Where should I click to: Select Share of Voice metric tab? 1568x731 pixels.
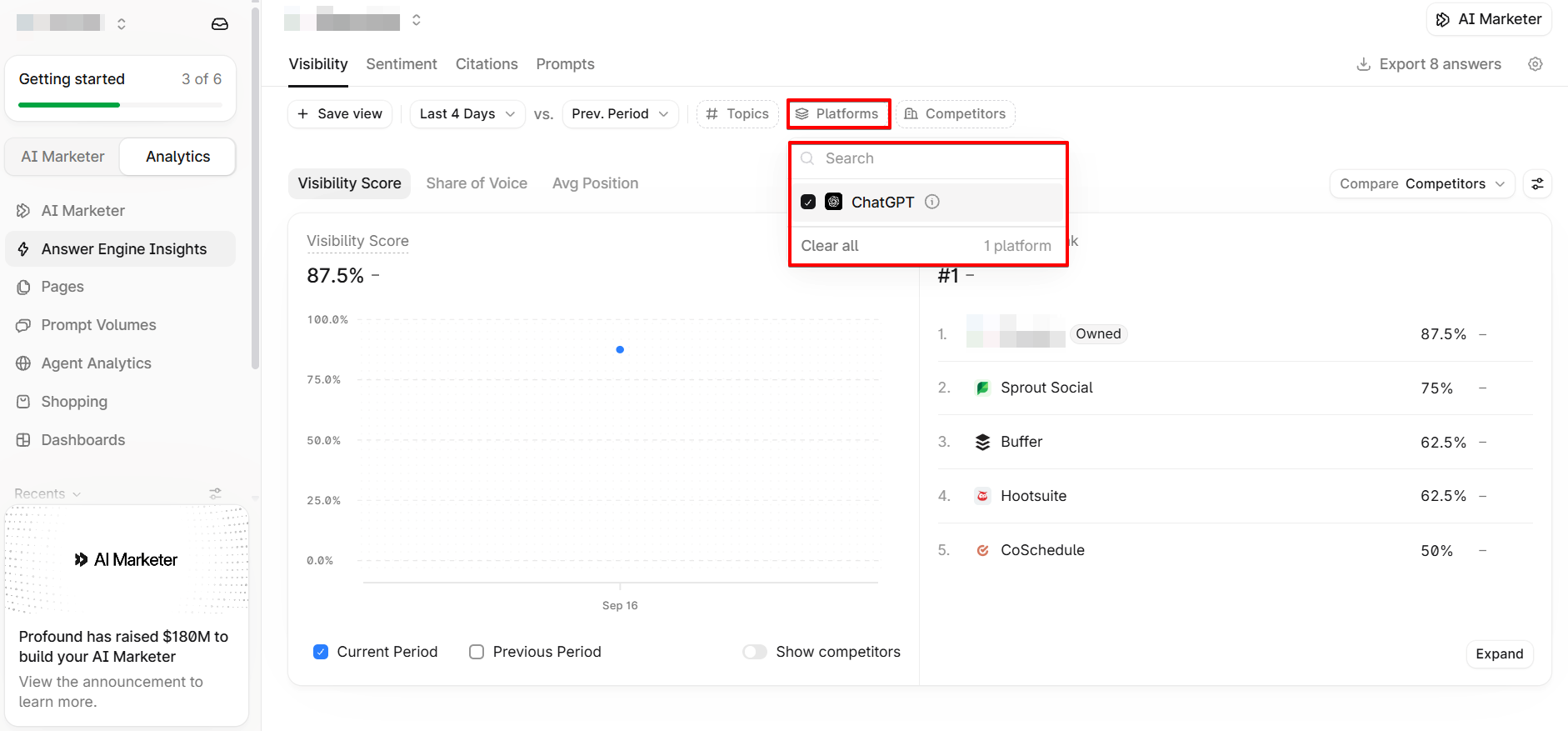477,183
